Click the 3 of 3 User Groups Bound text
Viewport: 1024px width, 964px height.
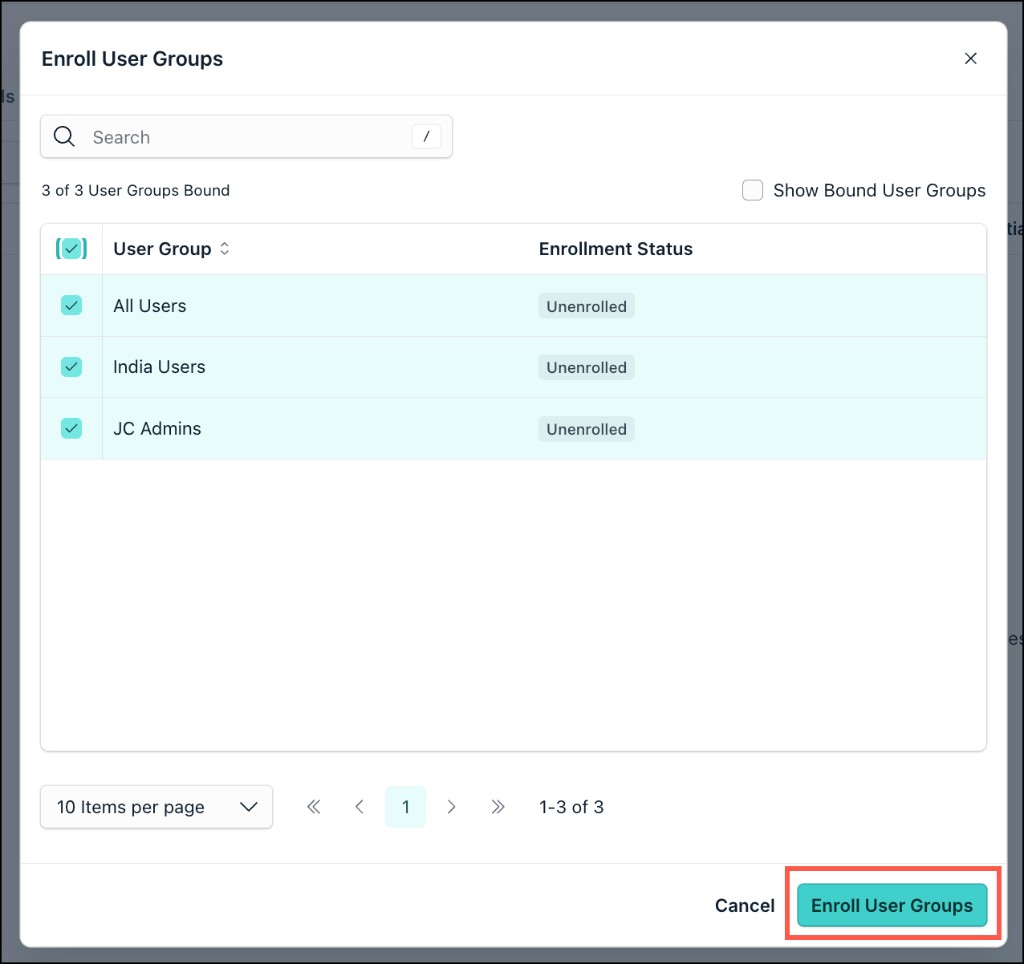coord(136,190)
